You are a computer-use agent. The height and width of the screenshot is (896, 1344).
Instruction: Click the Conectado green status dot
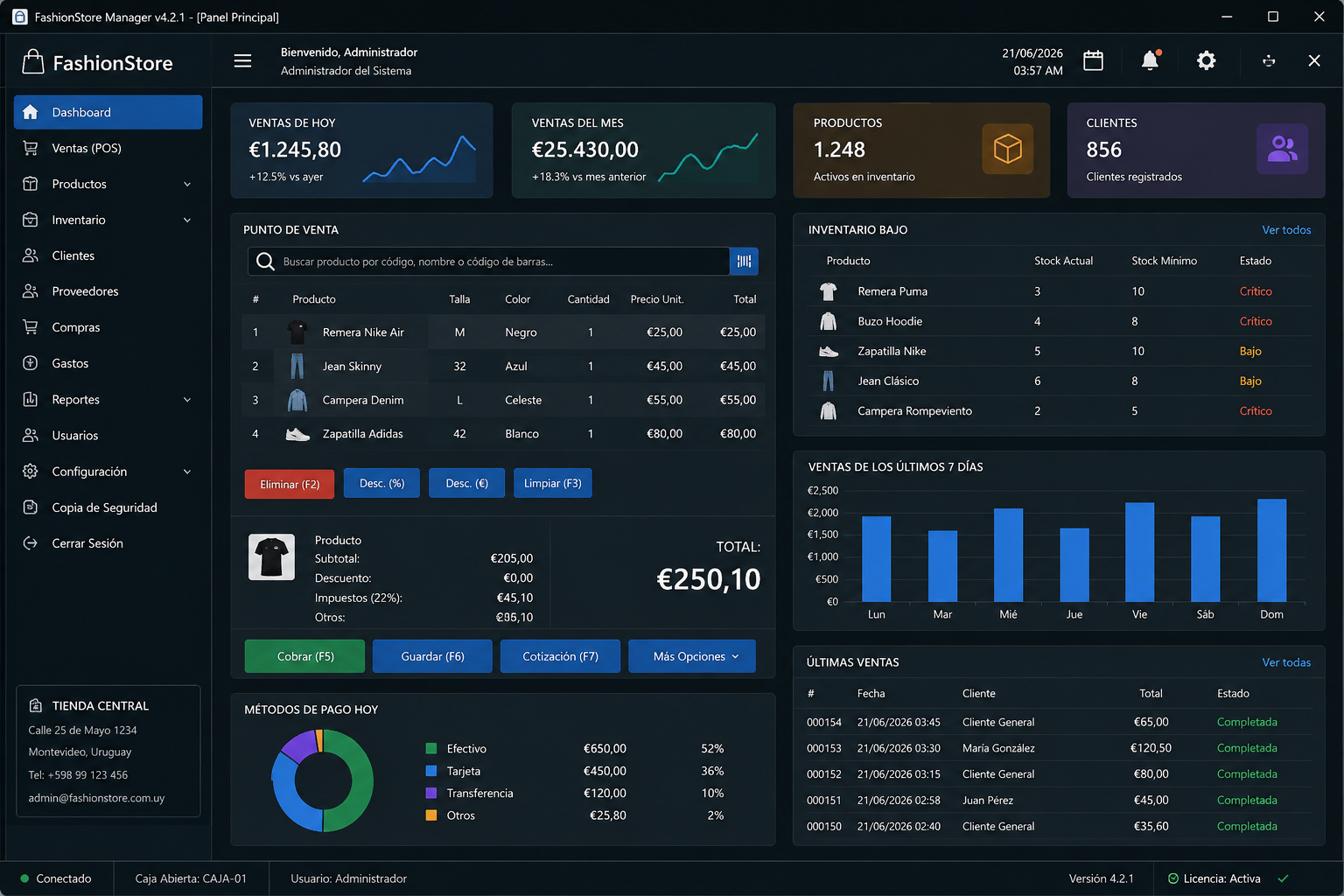24,878
